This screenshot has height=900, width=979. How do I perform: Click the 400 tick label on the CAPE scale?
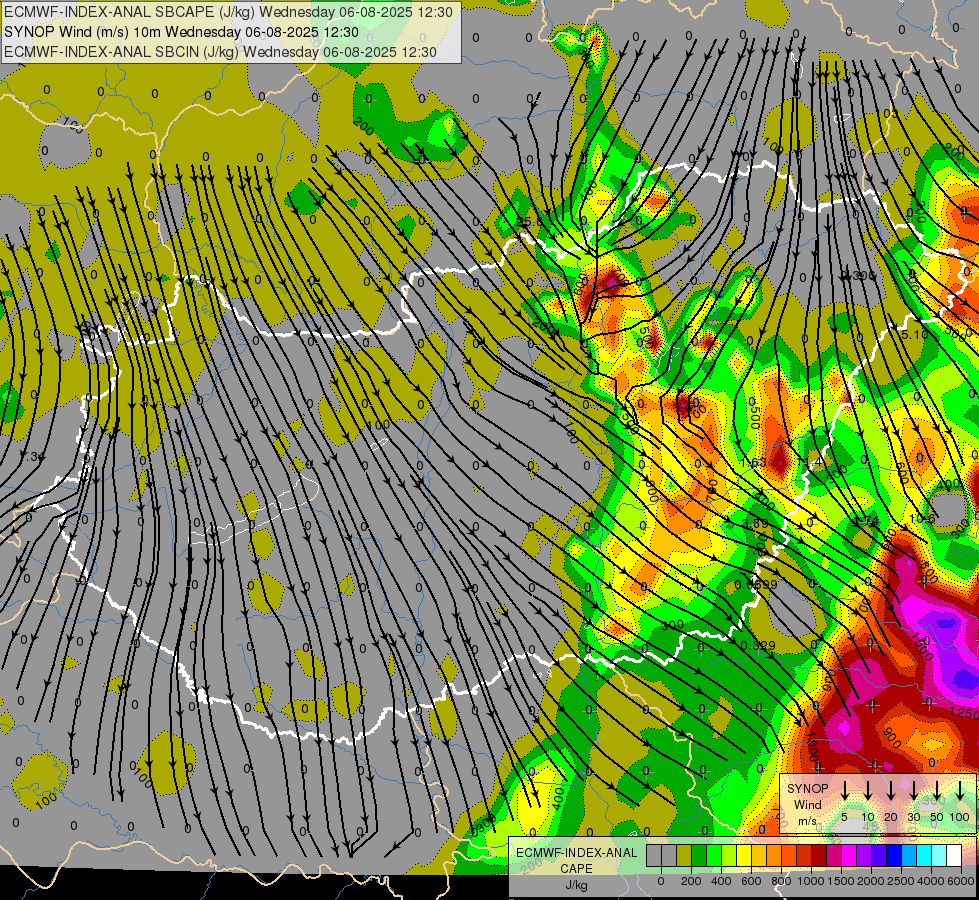(x=721, y=881)
